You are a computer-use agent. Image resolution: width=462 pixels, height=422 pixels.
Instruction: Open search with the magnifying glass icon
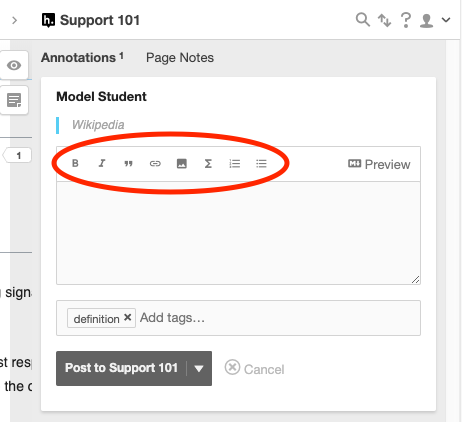(x=363, y=20)
